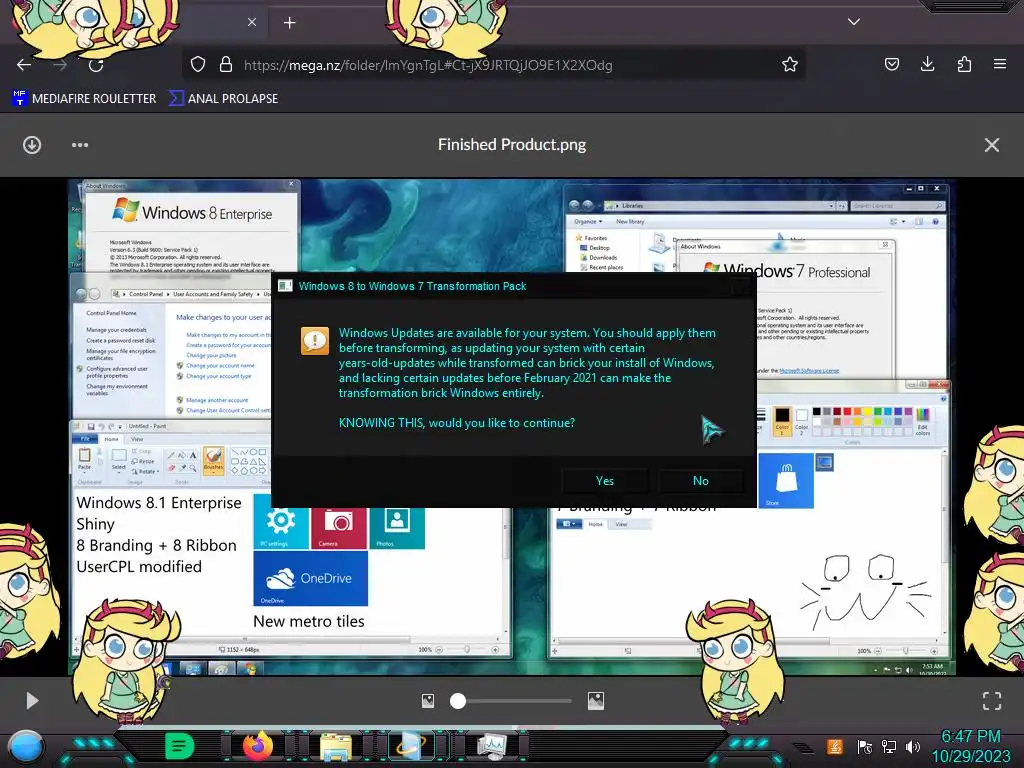Choose Yes in Transformation Pack dialog
The height and width of the screenshot is (768, 1024).
coord(605,481)
